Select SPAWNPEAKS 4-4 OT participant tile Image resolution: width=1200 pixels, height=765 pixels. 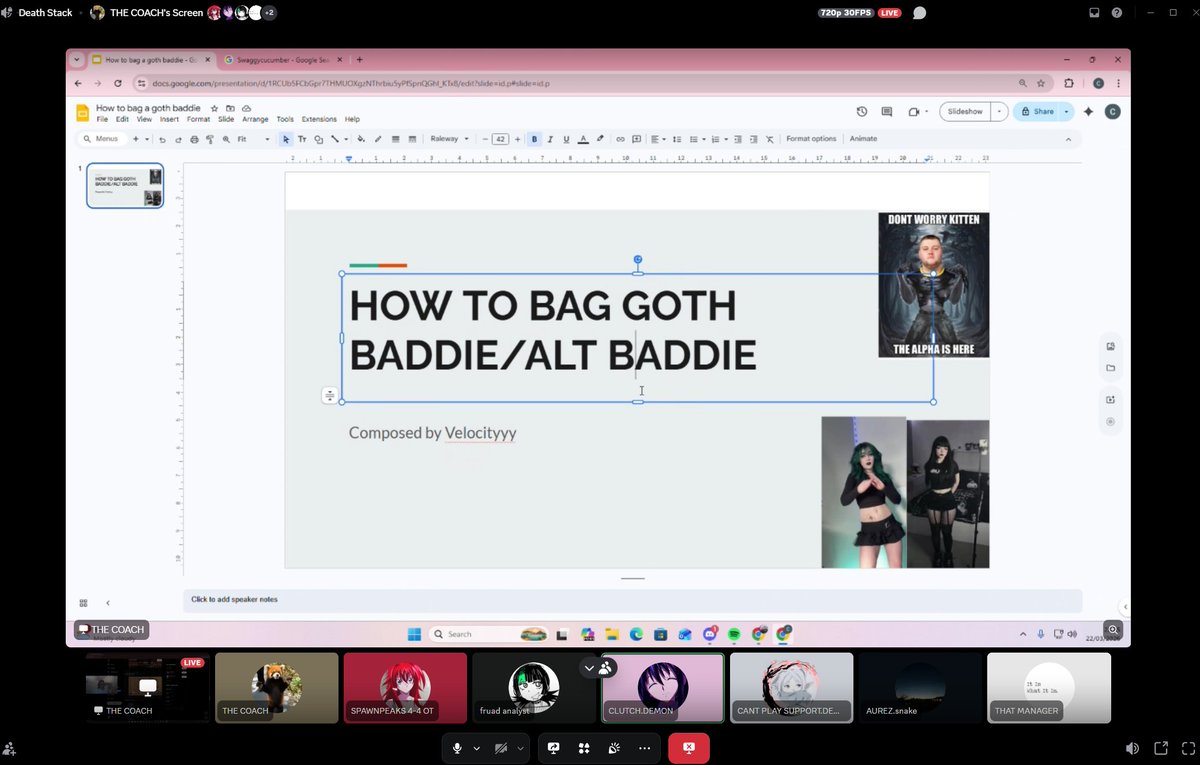(x=405, y=688)
